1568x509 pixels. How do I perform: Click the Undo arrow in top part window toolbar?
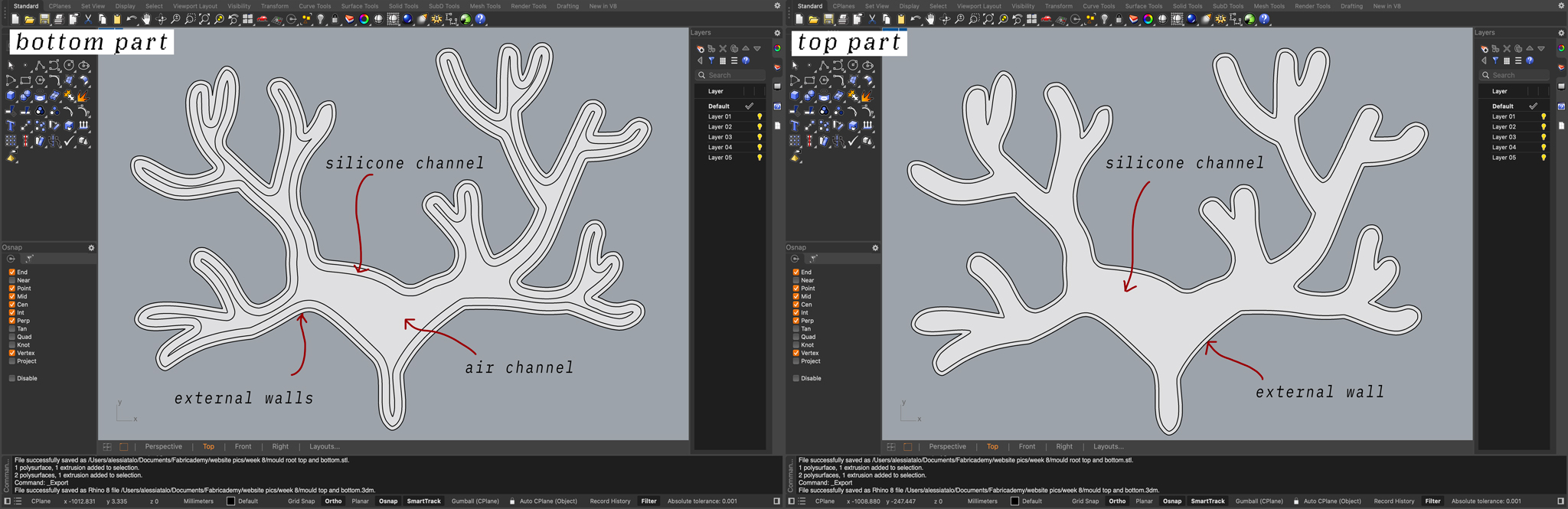(x=916, y=19)
